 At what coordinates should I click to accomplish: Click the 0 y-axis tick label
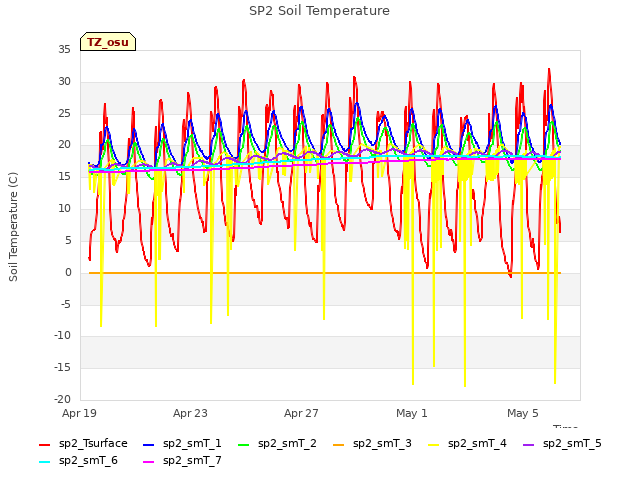[x=68, y=272]
